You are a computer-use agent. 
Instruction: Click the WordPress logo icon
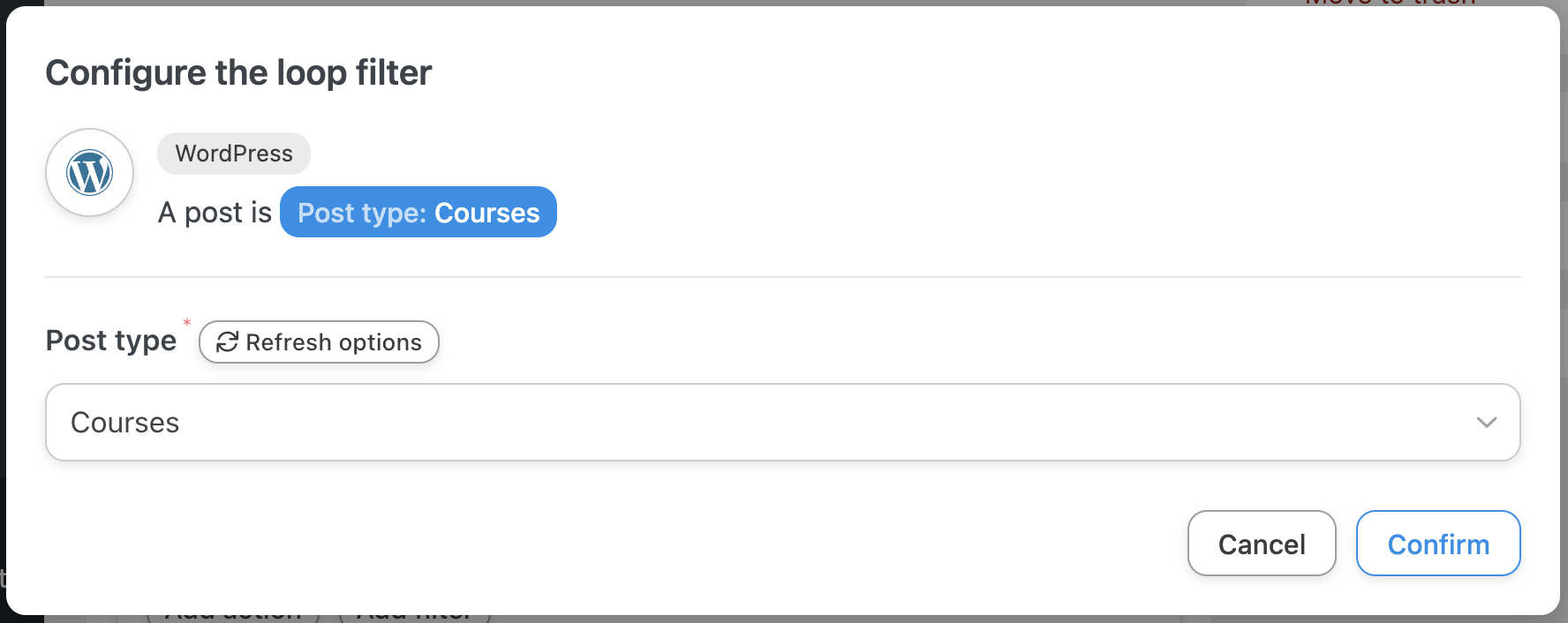(89, 173)
